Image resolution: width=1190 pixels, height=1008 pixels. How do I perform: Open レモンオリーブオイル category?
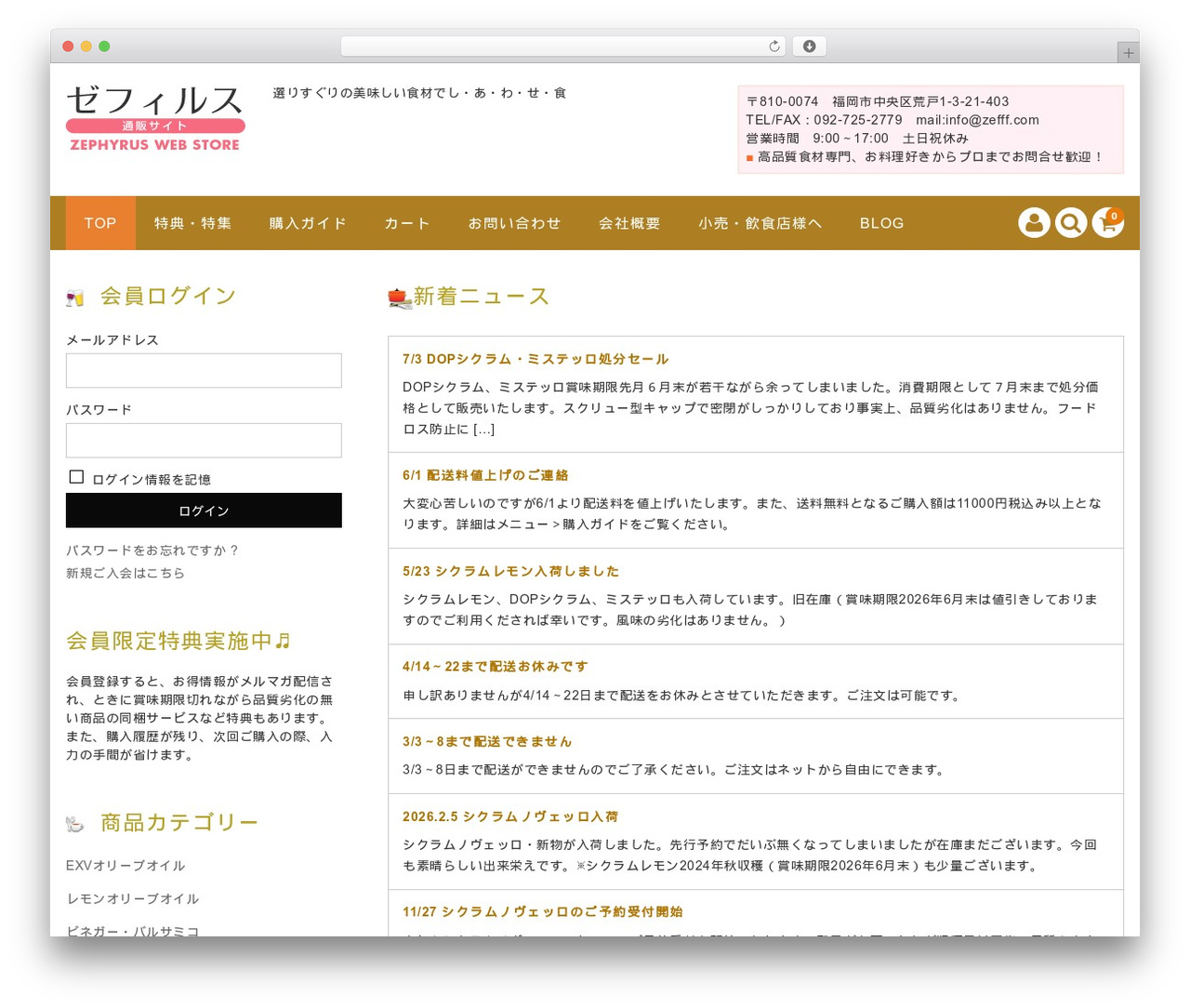(x=133, y=898)
